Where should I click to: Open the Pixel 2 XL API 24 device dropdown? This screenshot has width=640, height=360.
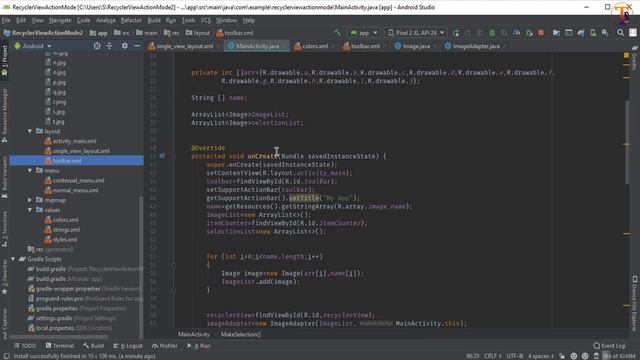tap(416, 33)
